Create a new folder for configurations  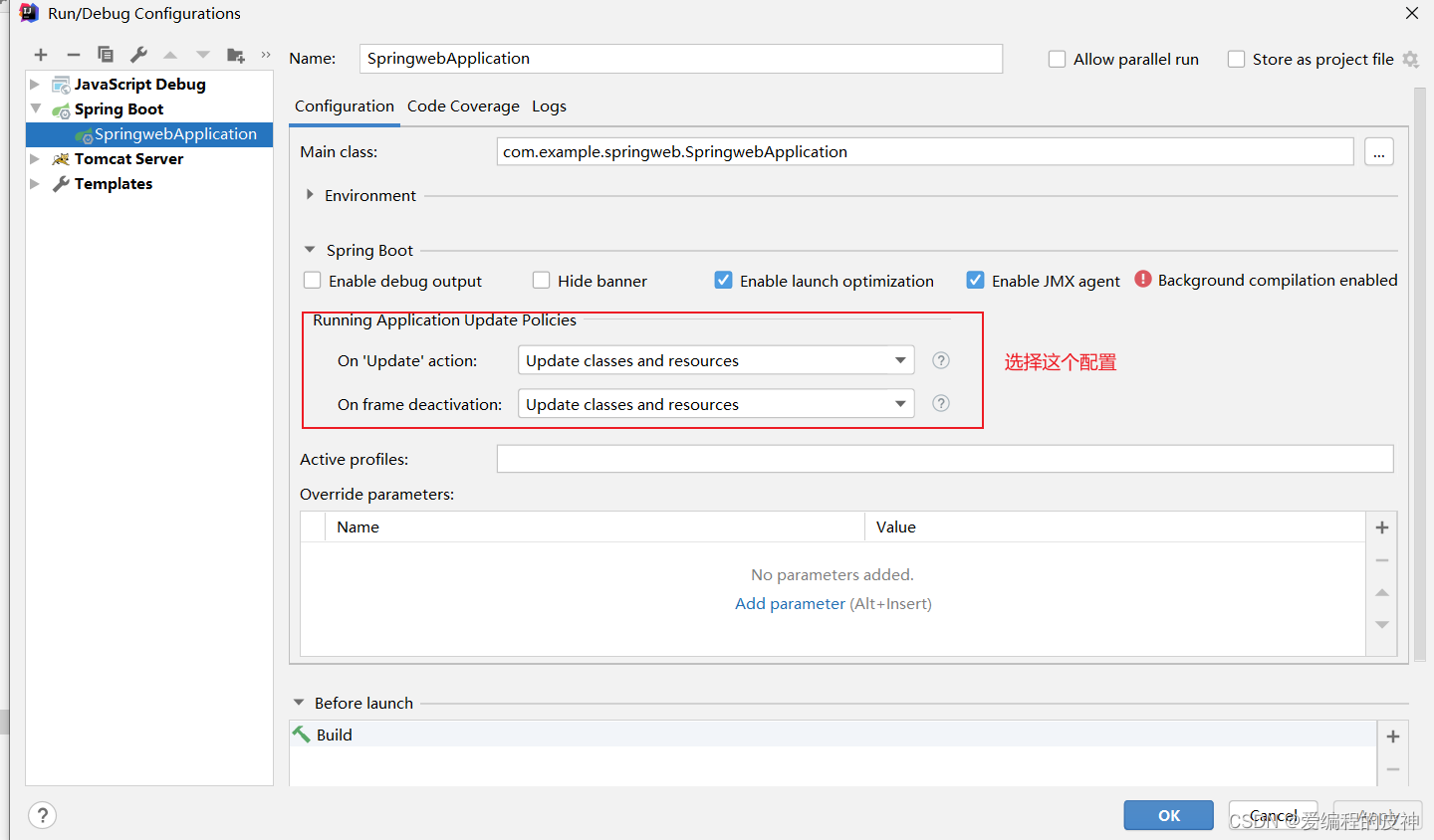click(233, 55)
